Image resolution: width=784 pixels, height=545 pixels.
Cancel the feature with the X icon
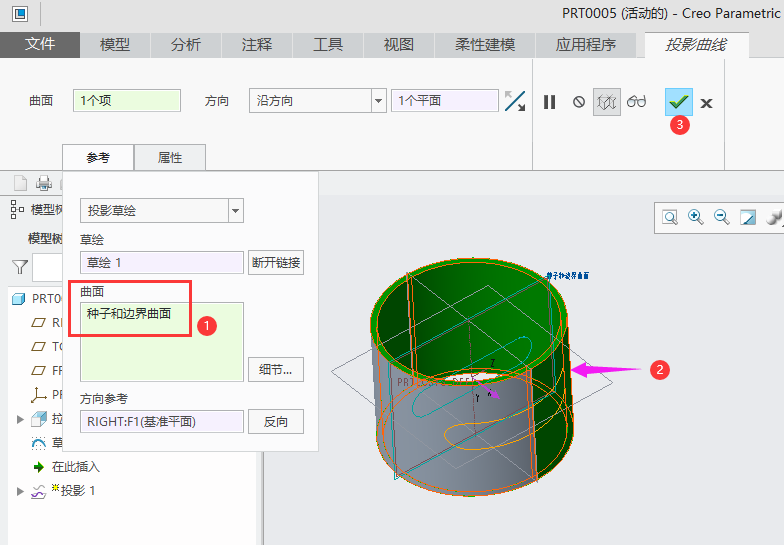[x=706, y=103]
